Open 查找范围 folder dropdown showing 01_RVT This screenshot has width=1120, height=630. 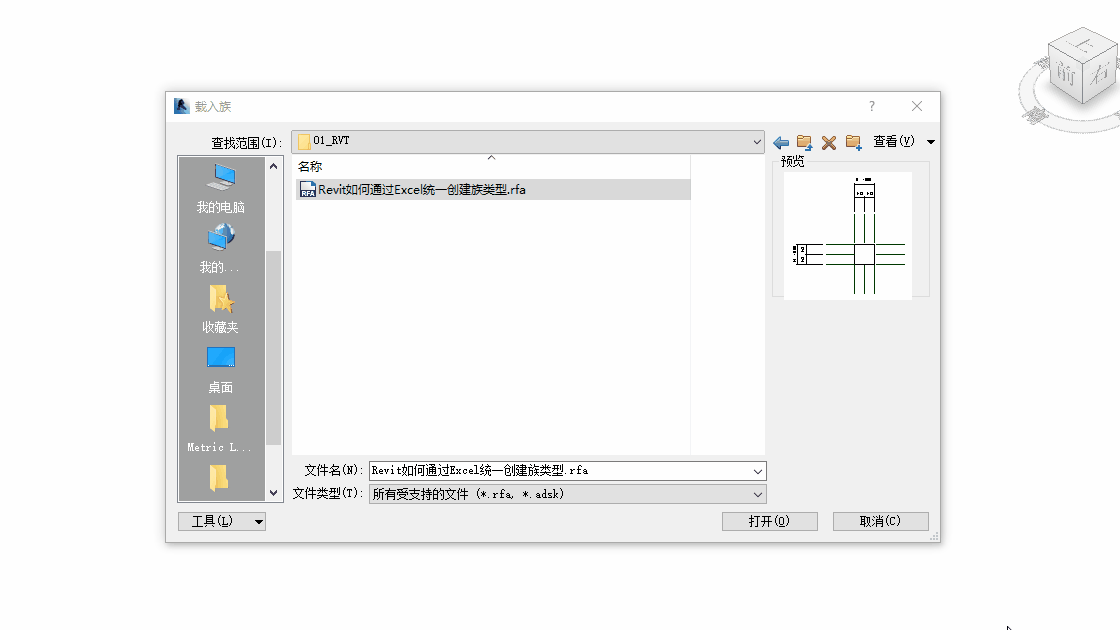528,141
